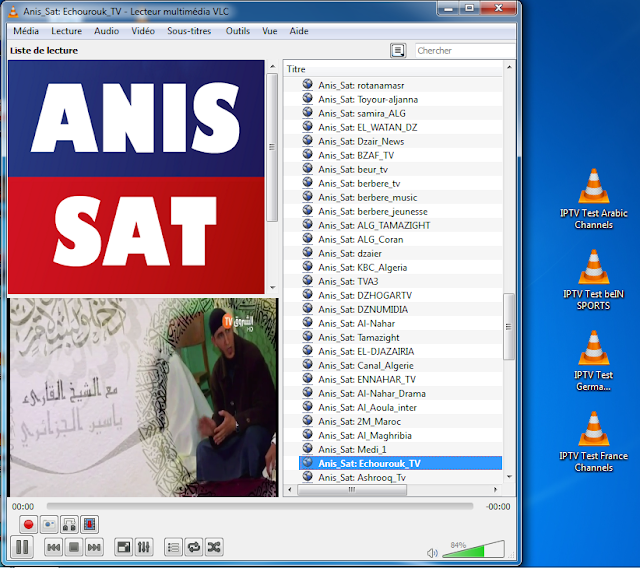Mute audio via speaker icon
This screenshot has width=640, height=568.
432,553
